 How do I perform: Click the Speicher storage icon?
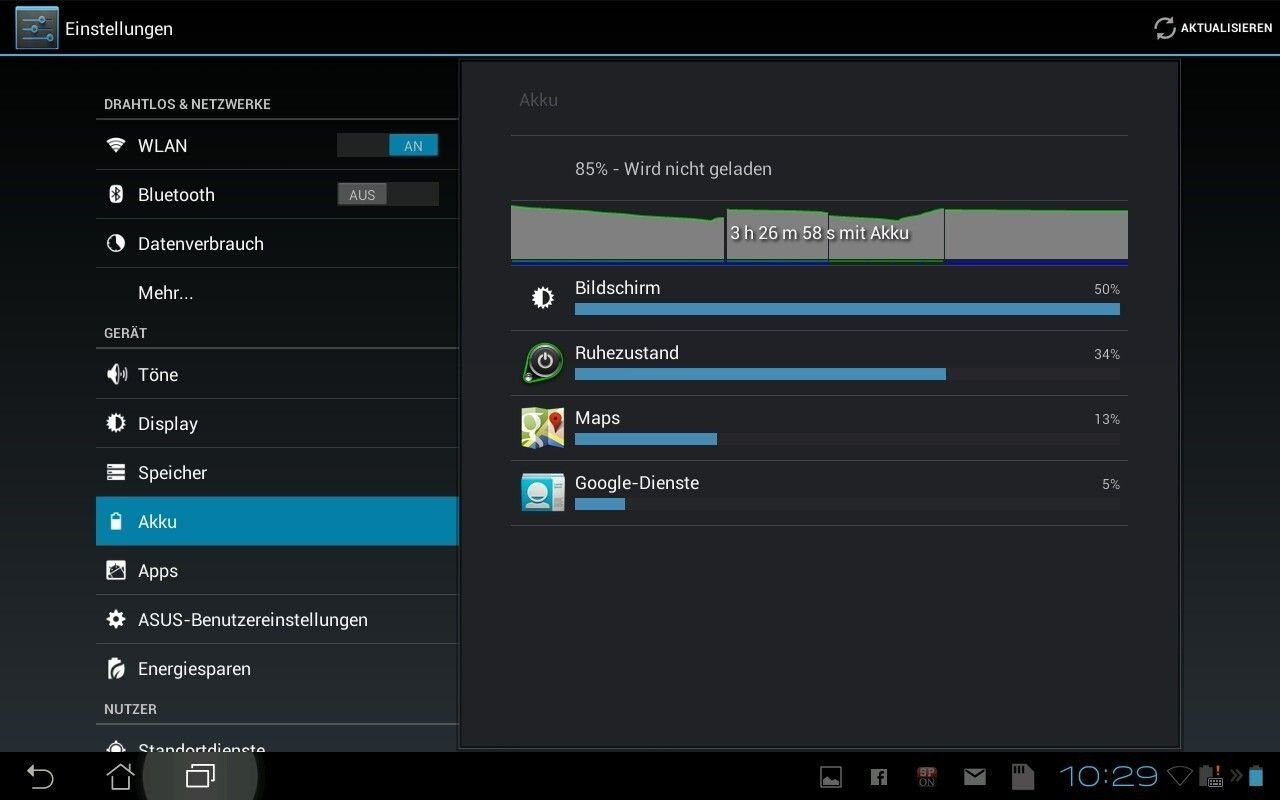116,473
